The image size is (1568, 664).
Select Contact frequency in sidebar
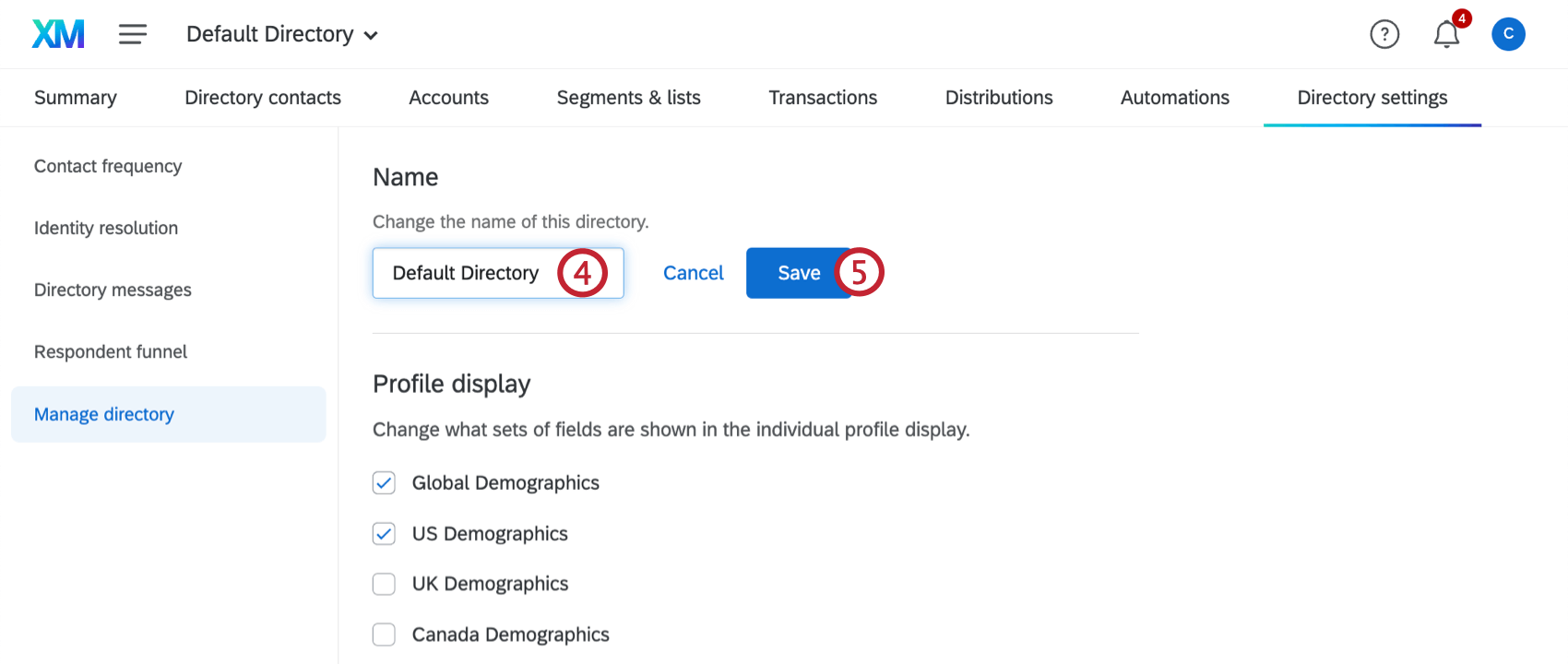click(108, 166)
